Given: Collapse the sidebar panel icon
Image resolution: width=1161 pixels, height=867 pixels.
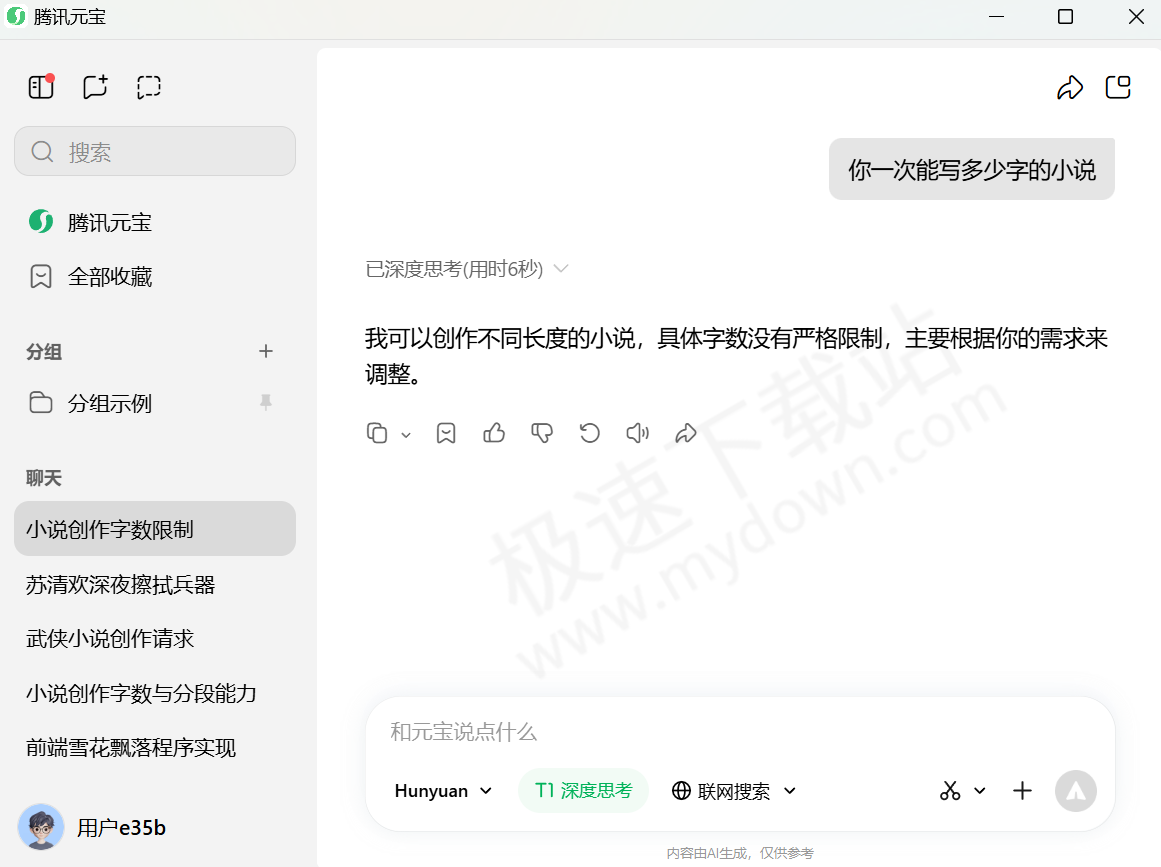Looking at the screenshot, I should click(41, 87).
